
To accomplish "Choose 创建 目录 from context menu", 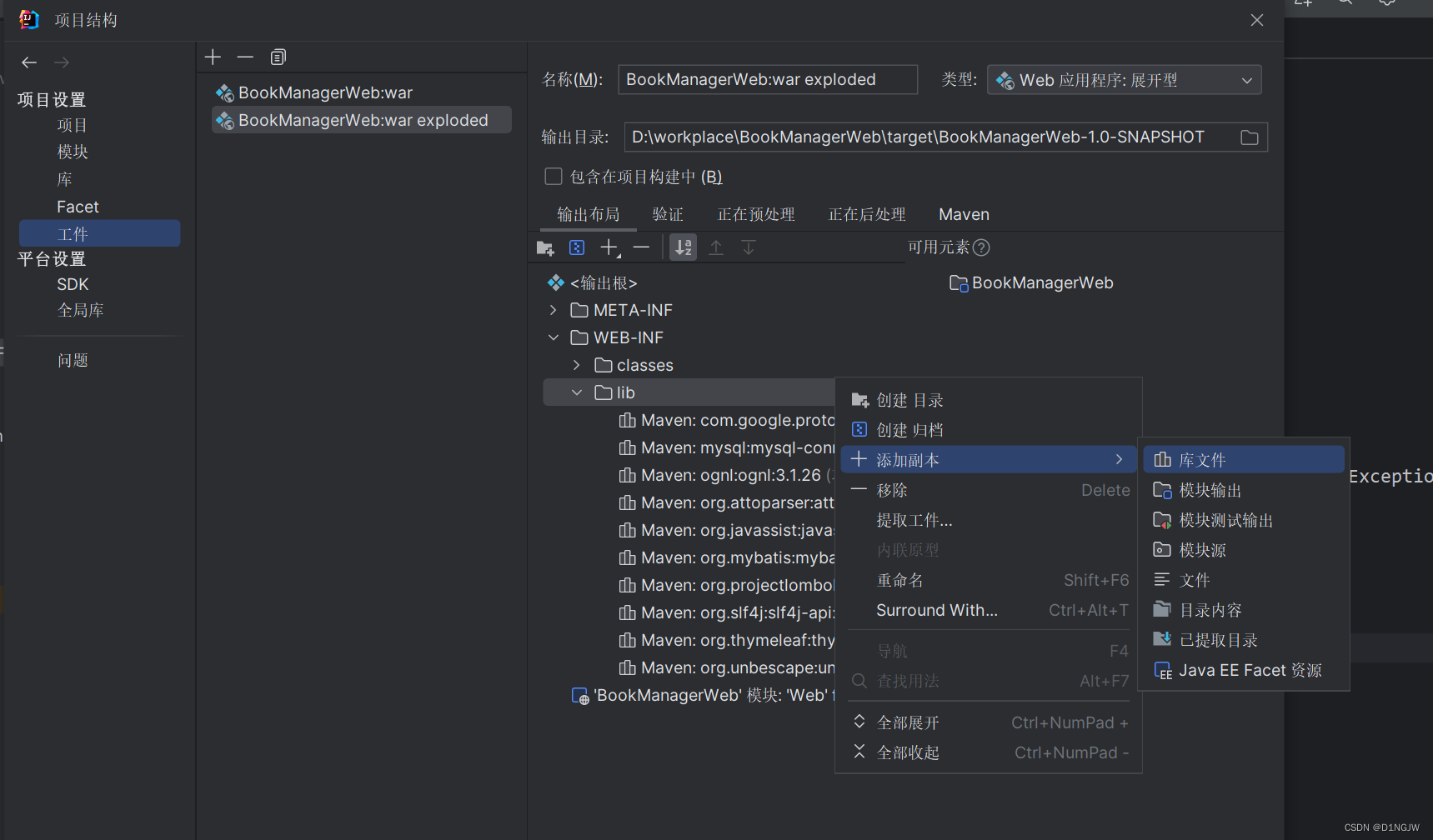I will pos(989,401).
